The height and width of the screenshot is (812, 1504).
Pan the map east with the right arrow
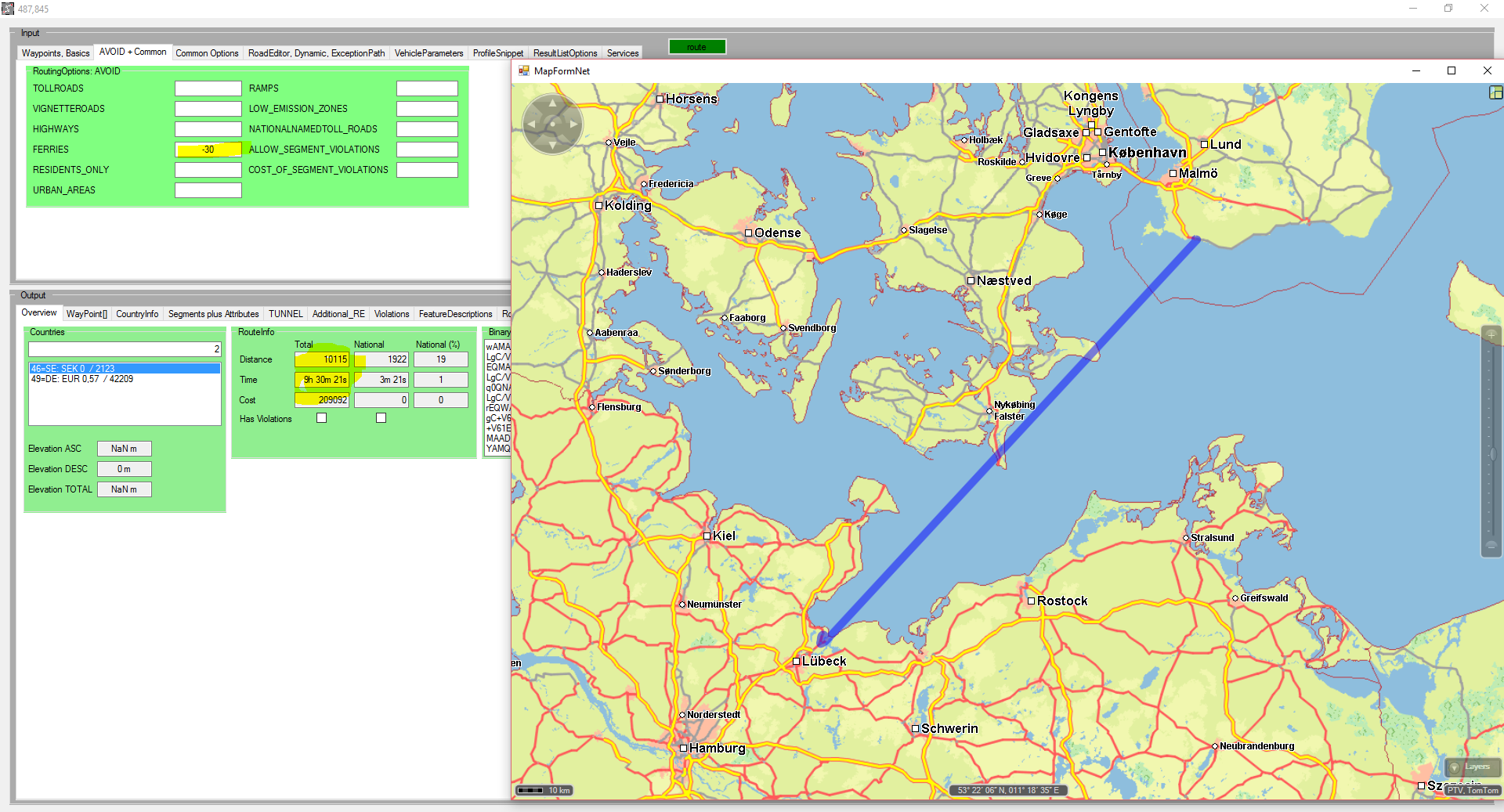tap(573, 124)
